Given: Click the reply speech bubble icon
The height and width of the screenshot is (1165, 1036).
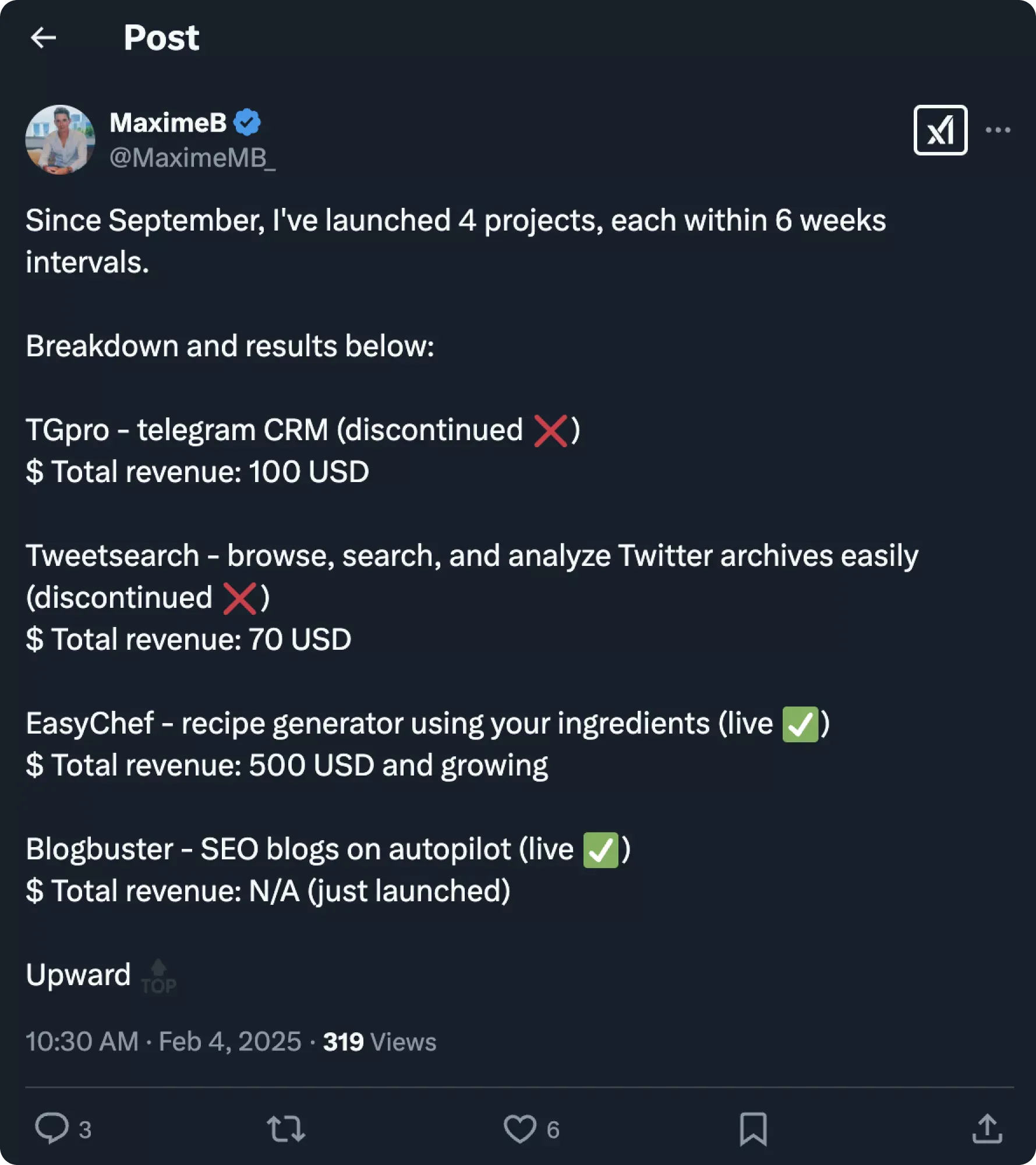Looking at the screenshot, I should 52,1128.
